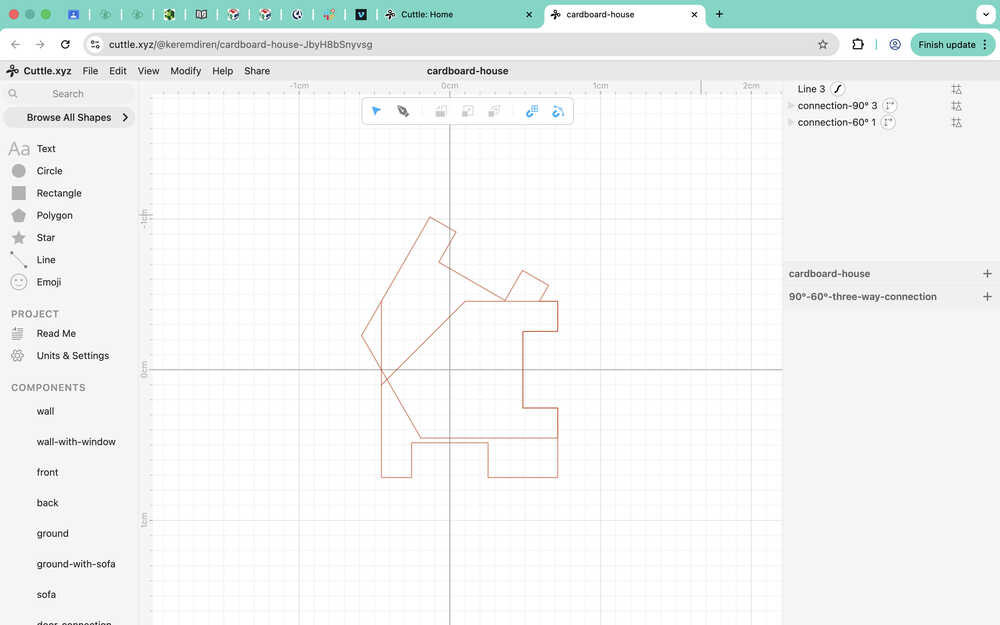Open the front component
Image resolution: width=1000 pixels, height=625 pixels.
tap(47, 473)
